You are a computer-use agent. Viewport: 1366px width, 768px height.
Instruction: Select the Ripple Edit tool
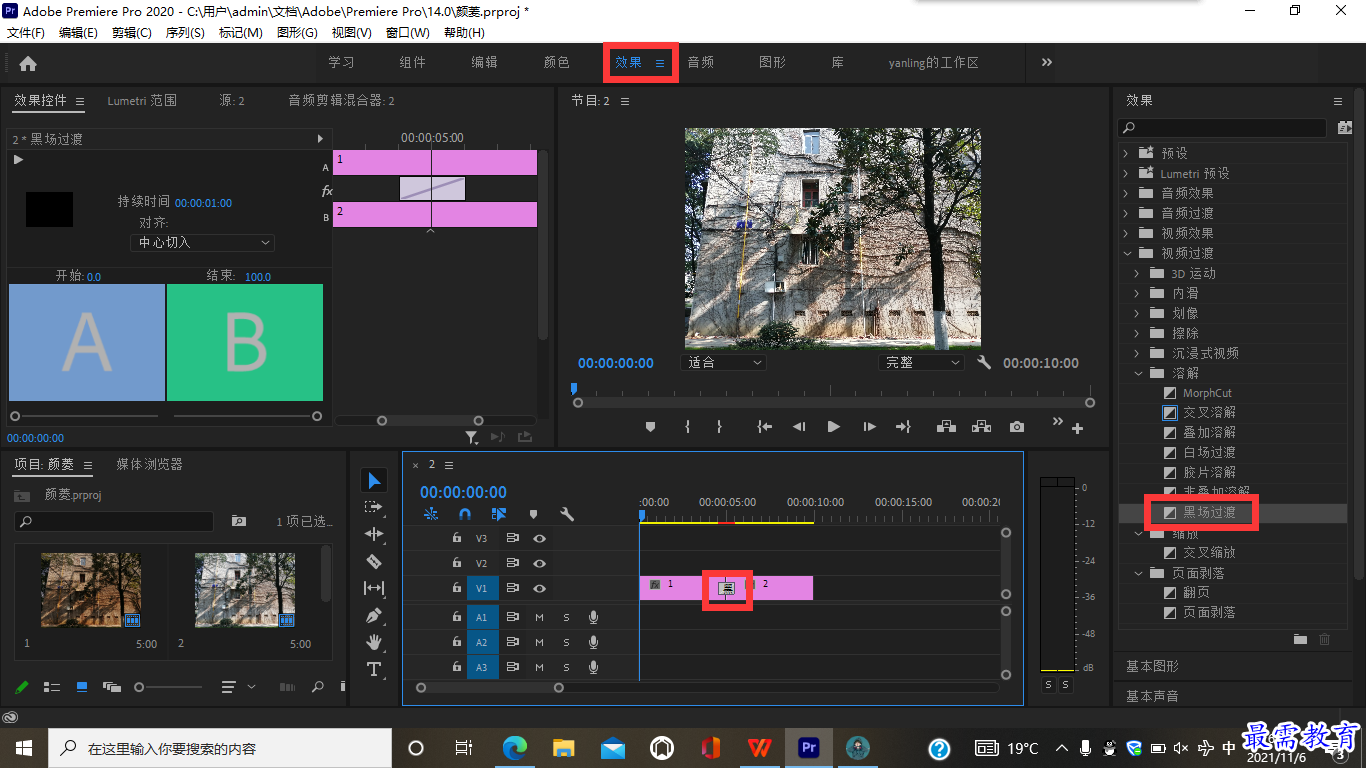(374, 534)
